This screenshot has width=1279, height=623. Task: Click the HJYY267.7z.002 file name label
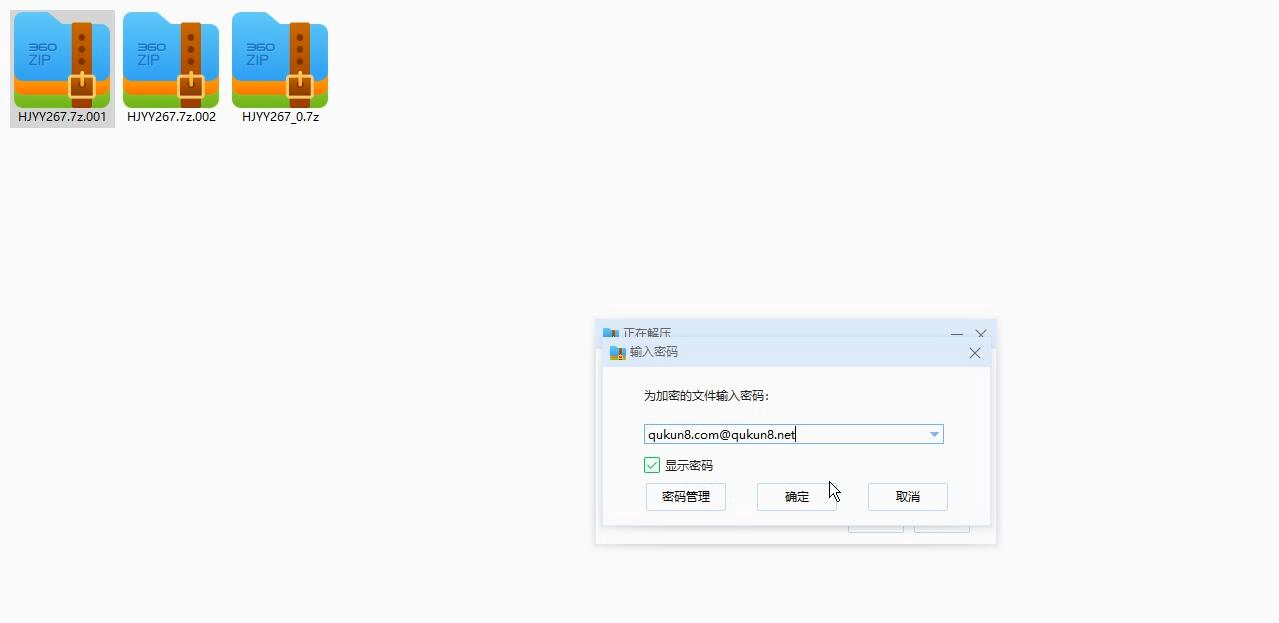(x=171, y=117)
